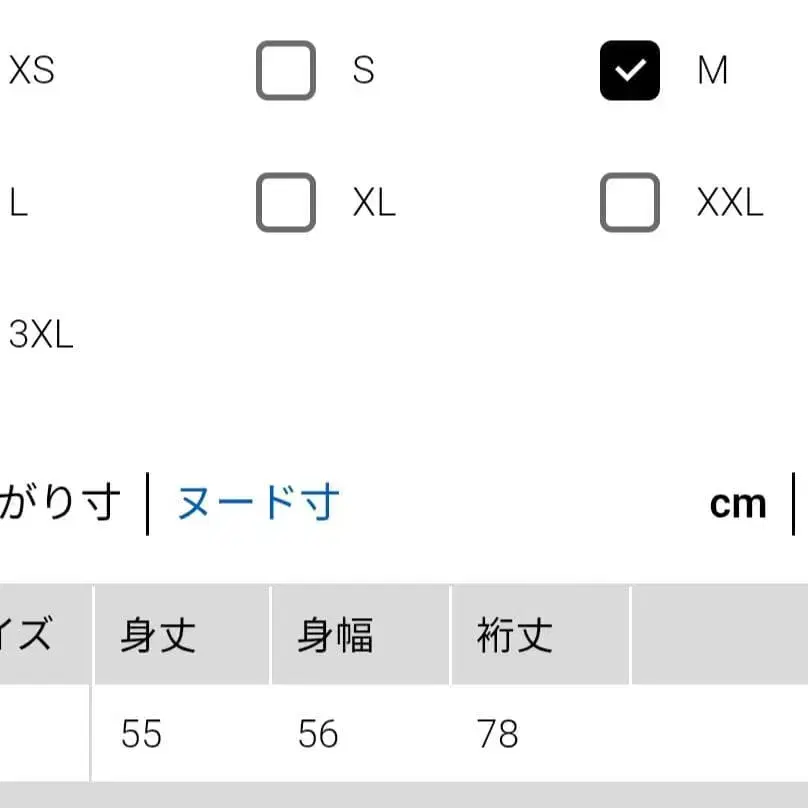Enable the XL size option

284,203
